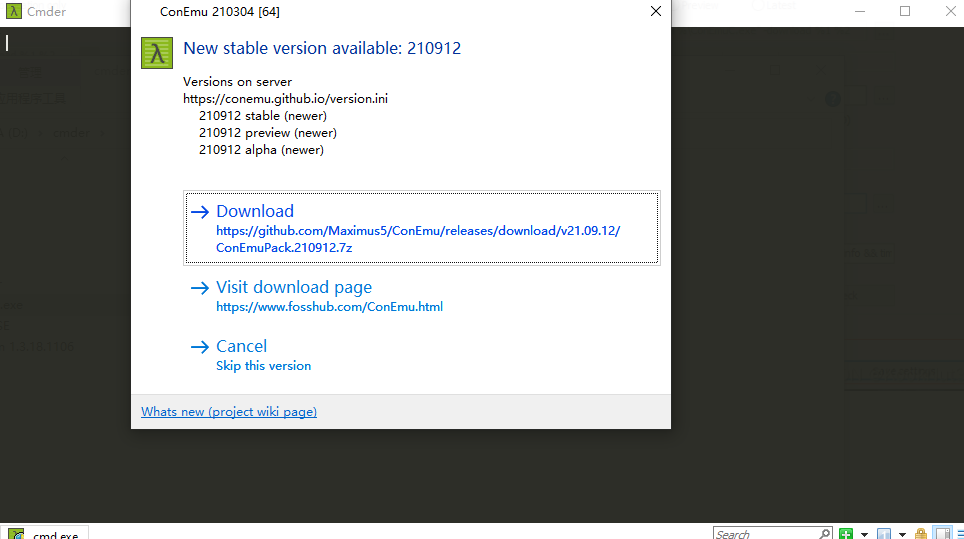The image size is (964, 539).
Task: Toggle the alternative mode scrollback icon
Action: (942, 533)
